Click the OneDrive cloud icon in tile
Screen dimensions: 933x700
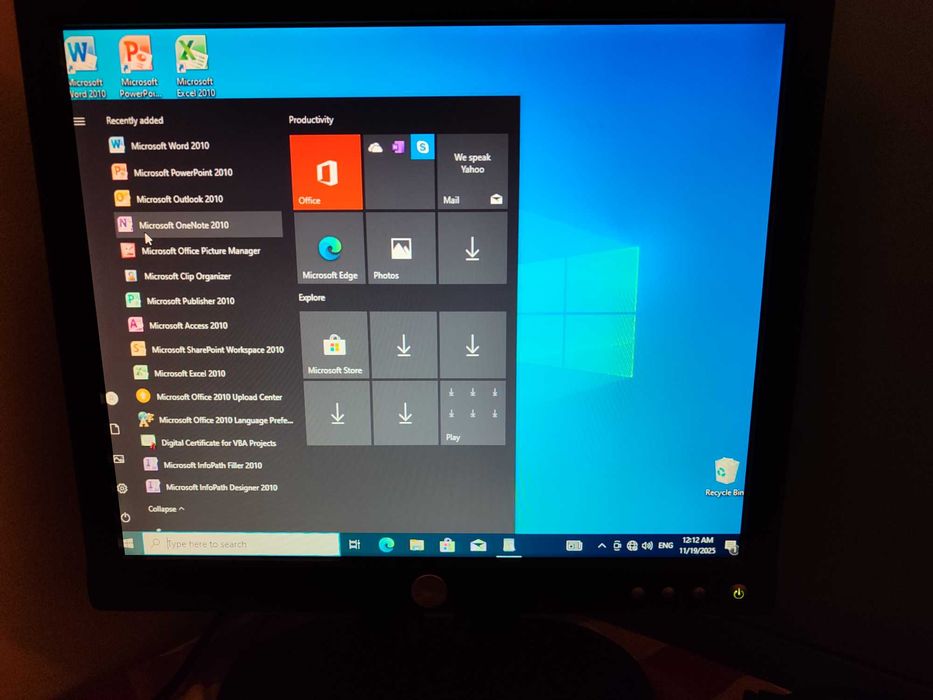pos(375,147)
